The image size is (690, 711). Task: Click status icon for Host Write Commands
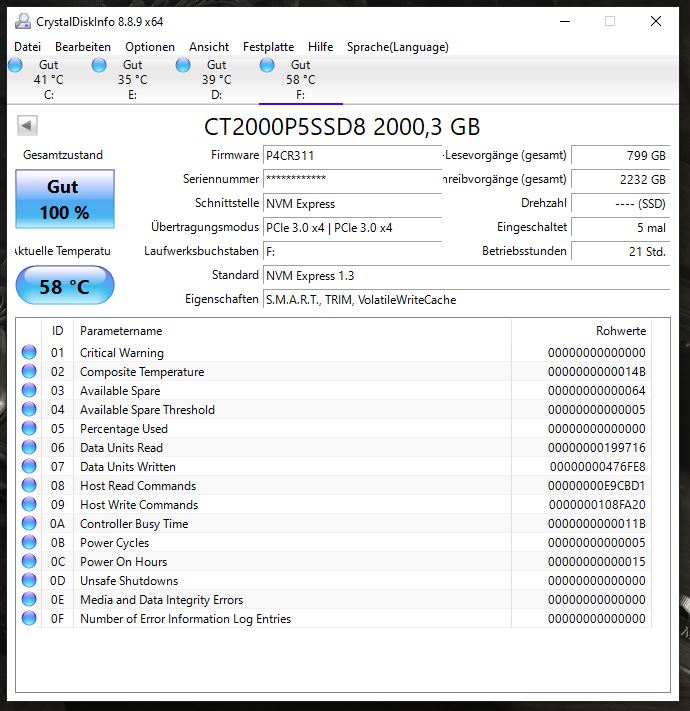coord(29,504)
